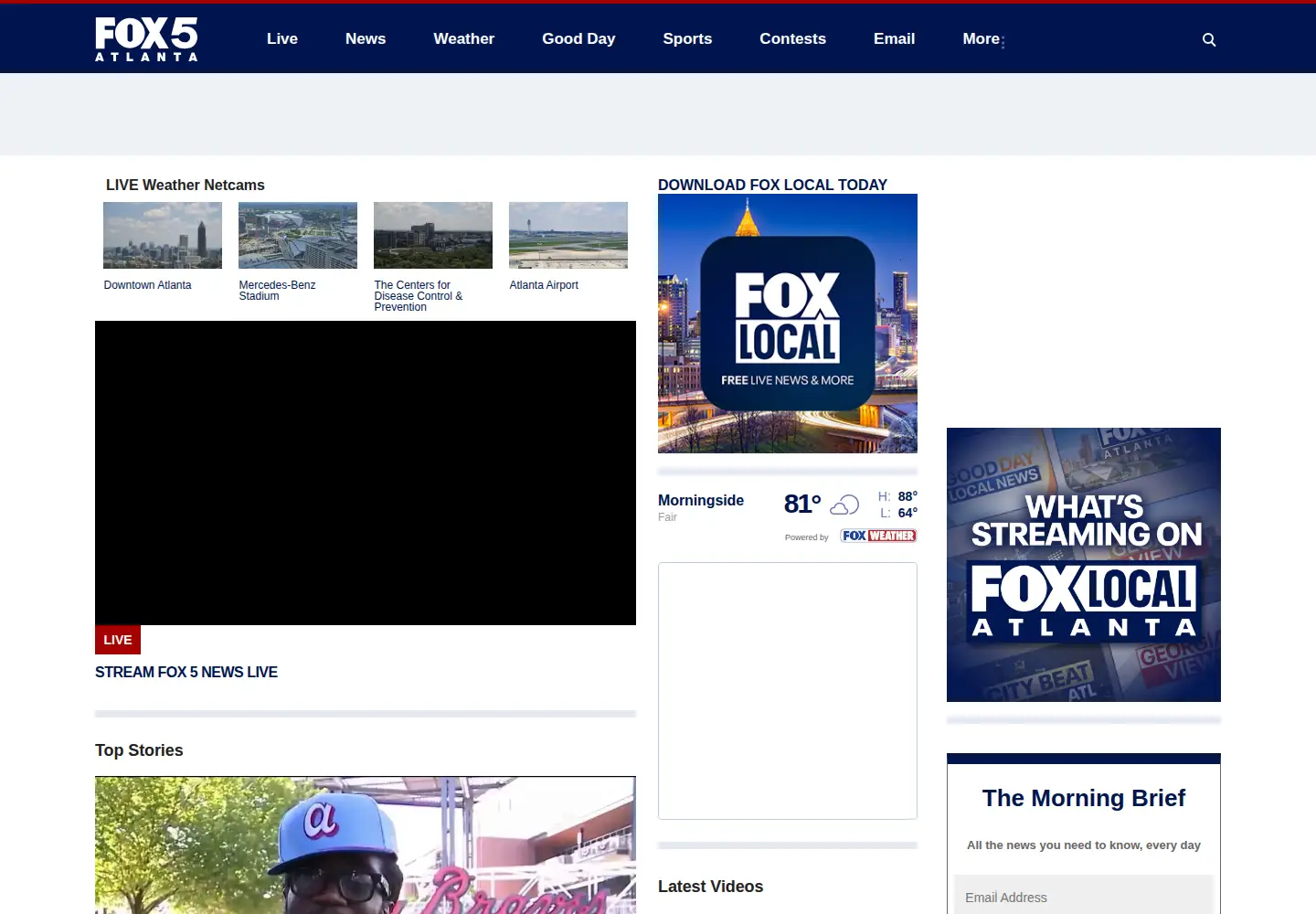Click The Morning Brief title
The image size is (1316, 914).
pos(1084,798)
